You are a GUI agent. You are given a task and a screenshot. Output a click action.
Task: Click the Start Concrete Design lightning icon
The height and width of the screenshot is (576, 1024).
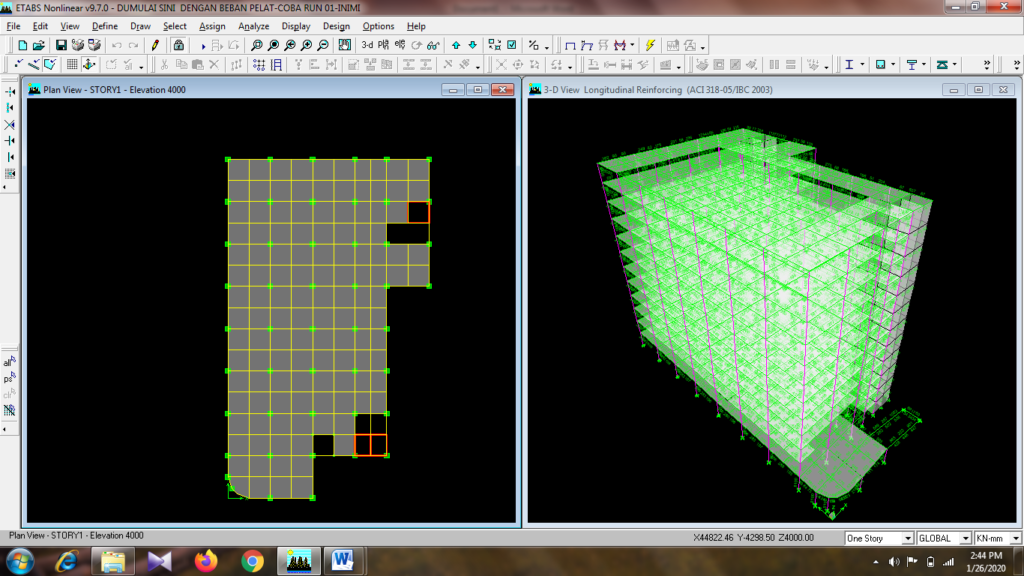click(650, 45)
